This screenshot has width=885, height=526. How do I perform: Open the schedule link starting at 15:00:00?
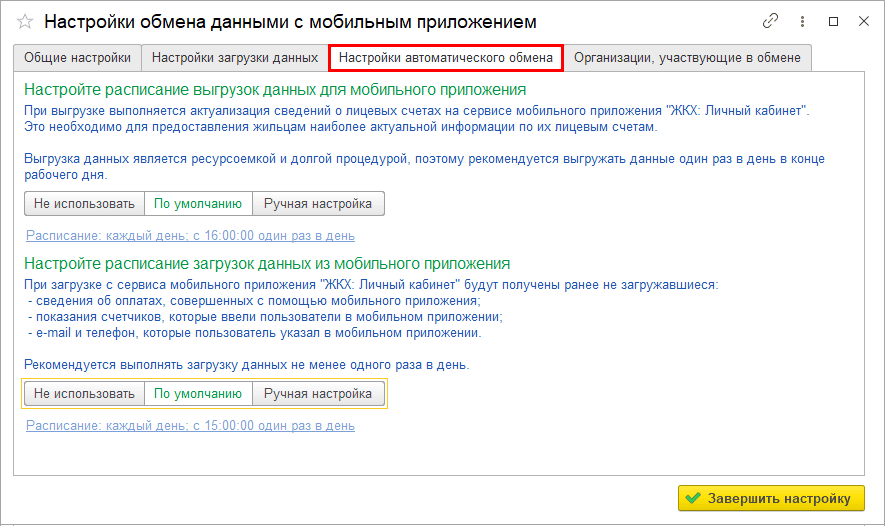click(190, 425)
